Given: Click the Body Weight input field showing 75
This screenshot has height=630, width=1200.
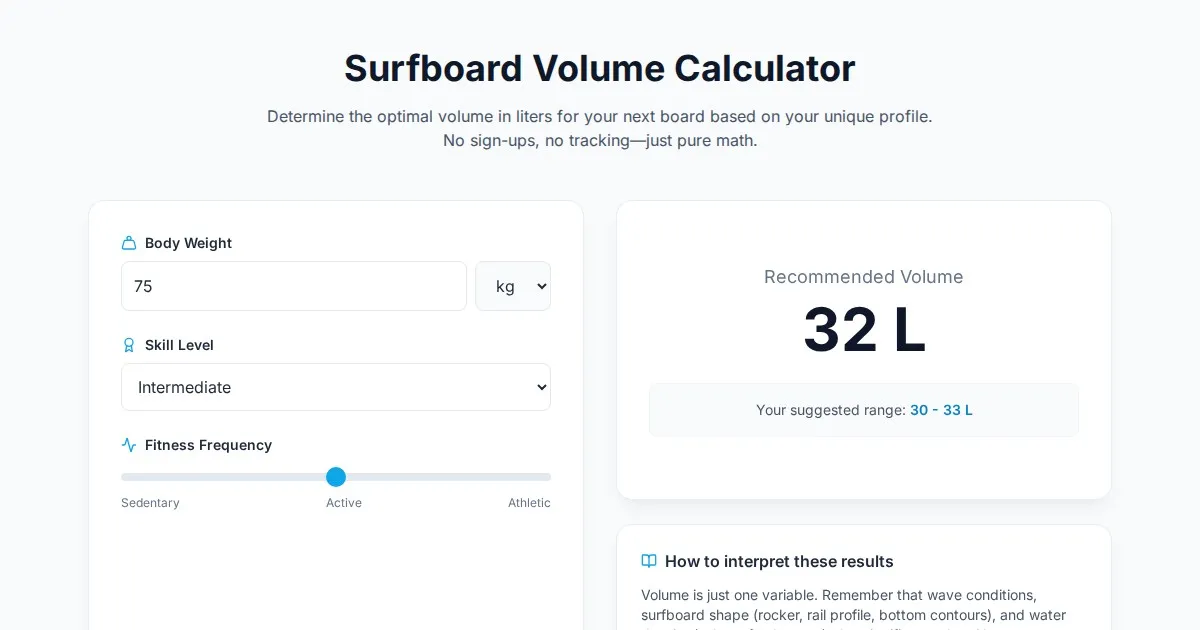Looking at the screenshot, I should coord(294,286).
